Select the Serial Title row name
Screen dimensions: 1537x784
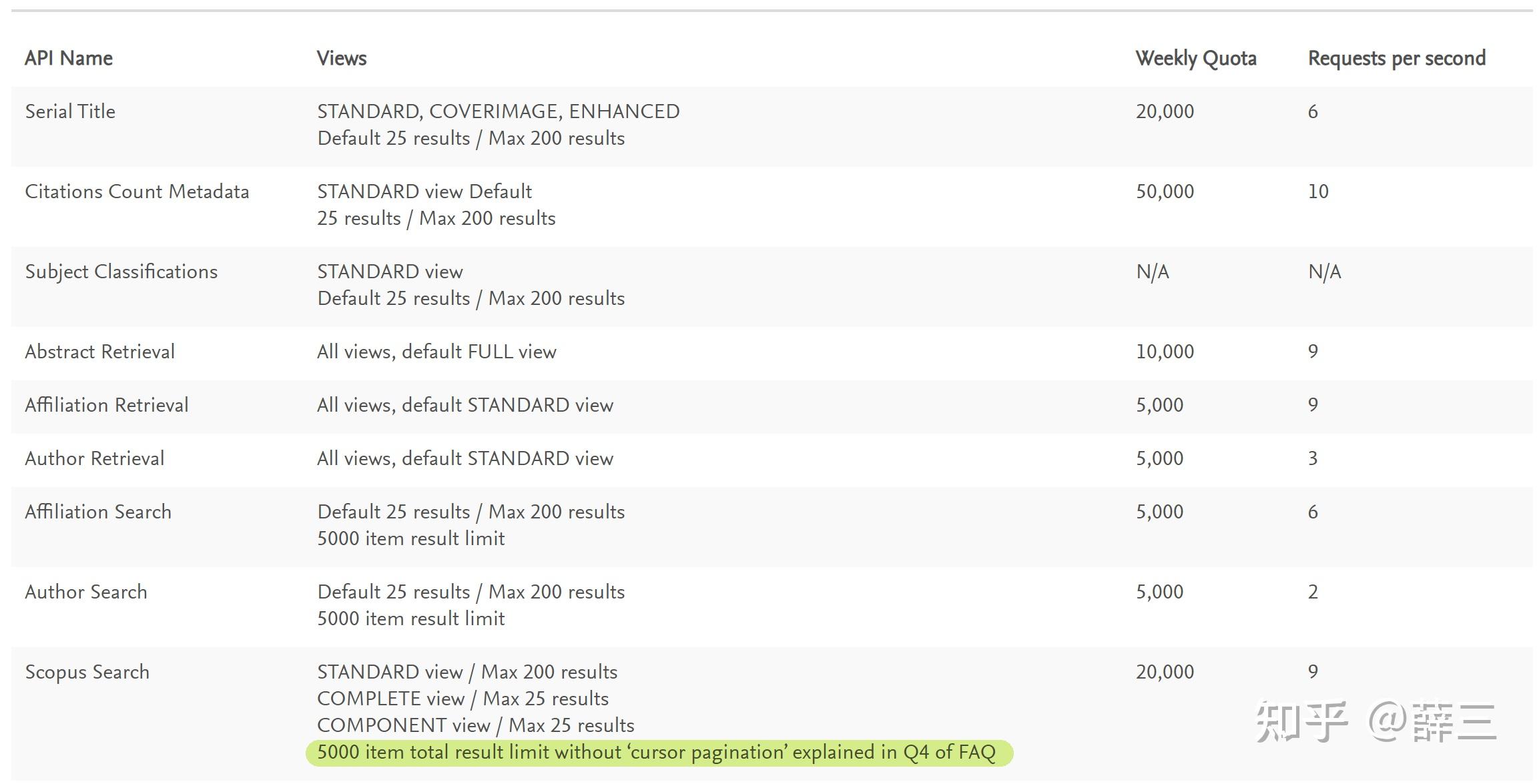[70, 111]
